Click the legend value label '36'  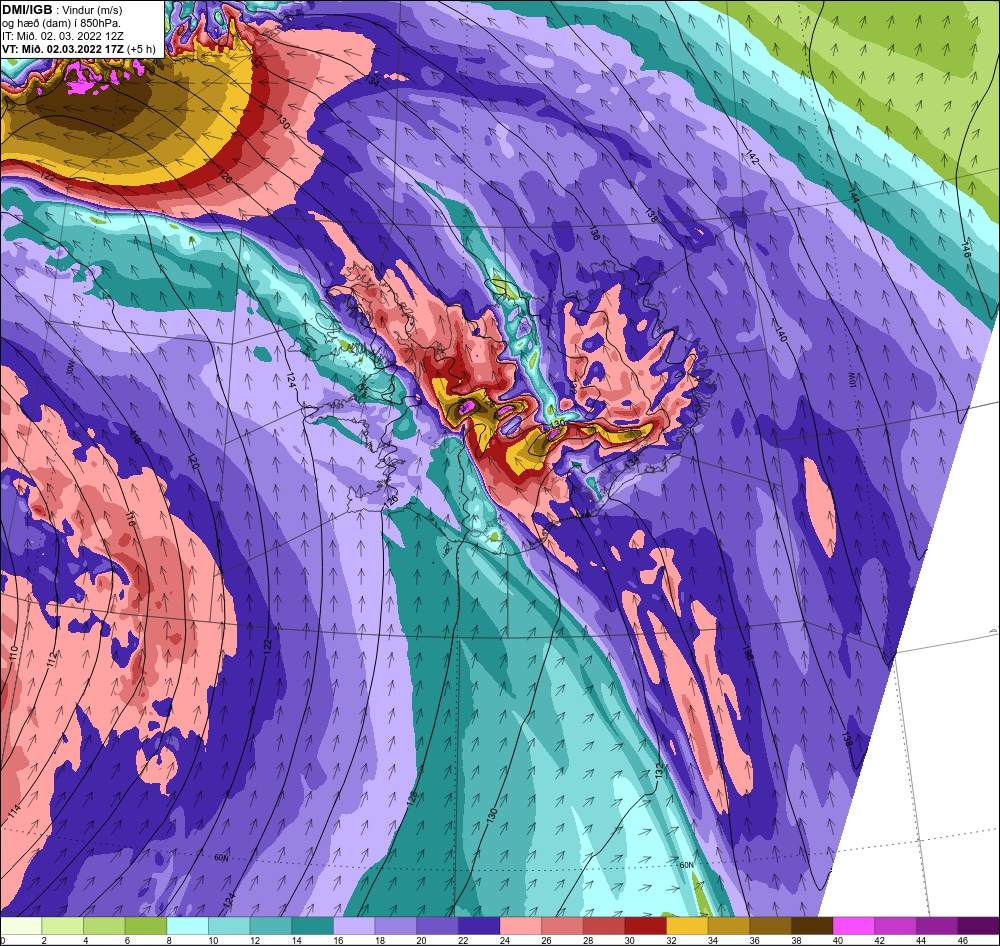(754, 940)
